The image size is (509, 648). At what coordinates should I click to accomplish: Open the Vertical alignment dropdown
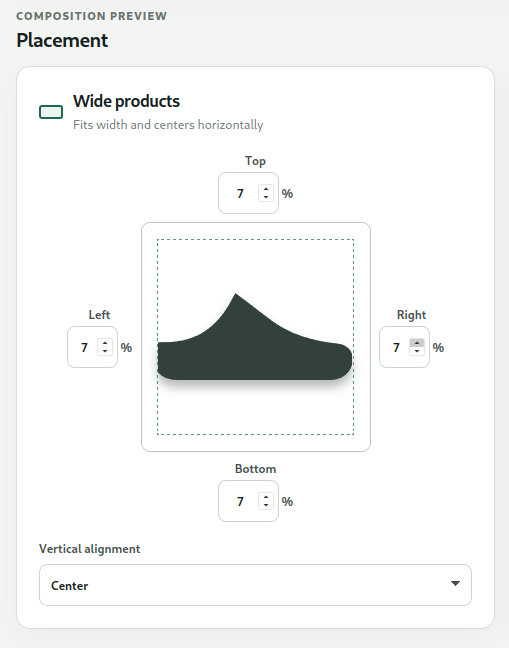[x=255, y=585]
